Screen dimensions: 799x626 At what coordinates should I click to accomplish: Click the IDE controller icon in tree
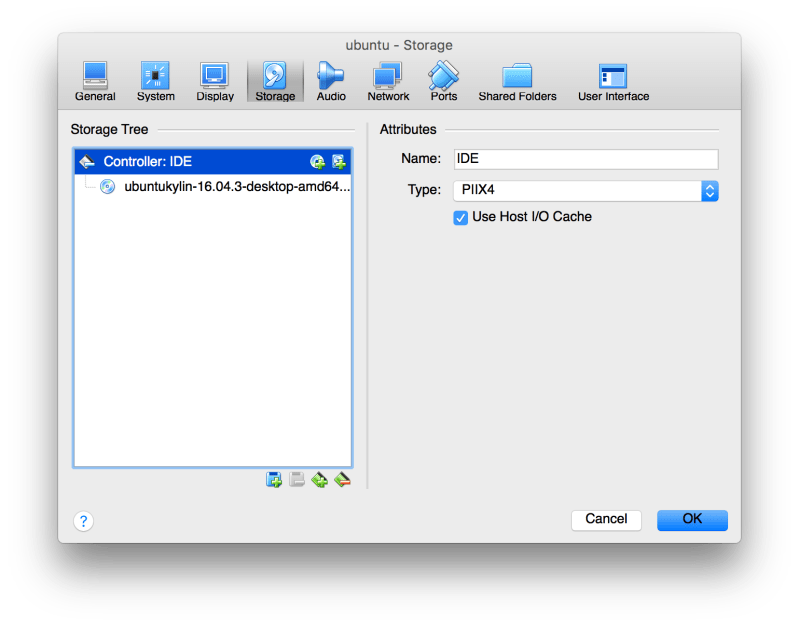(x=87, y=162)
